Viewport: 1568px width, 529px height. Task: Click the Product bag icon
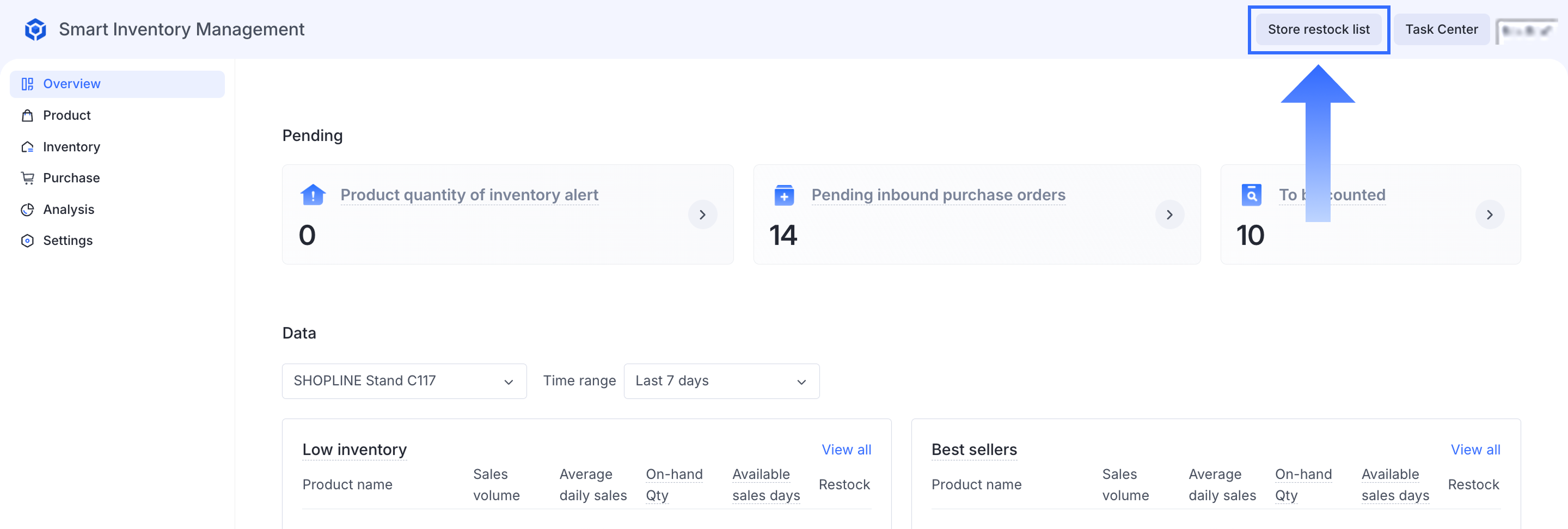point(27,116)
